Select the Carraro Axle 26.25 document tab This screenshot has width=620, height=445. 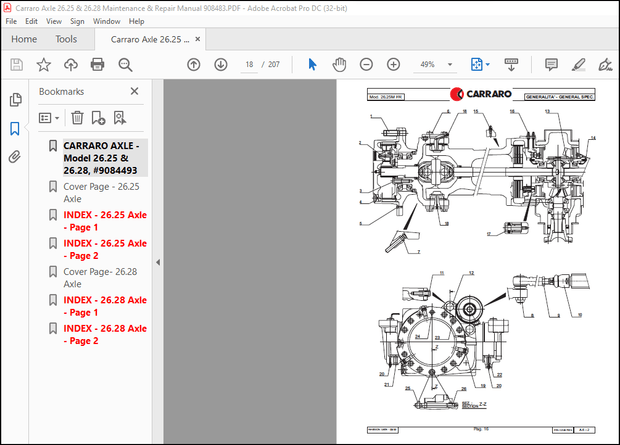click(150, 40)
